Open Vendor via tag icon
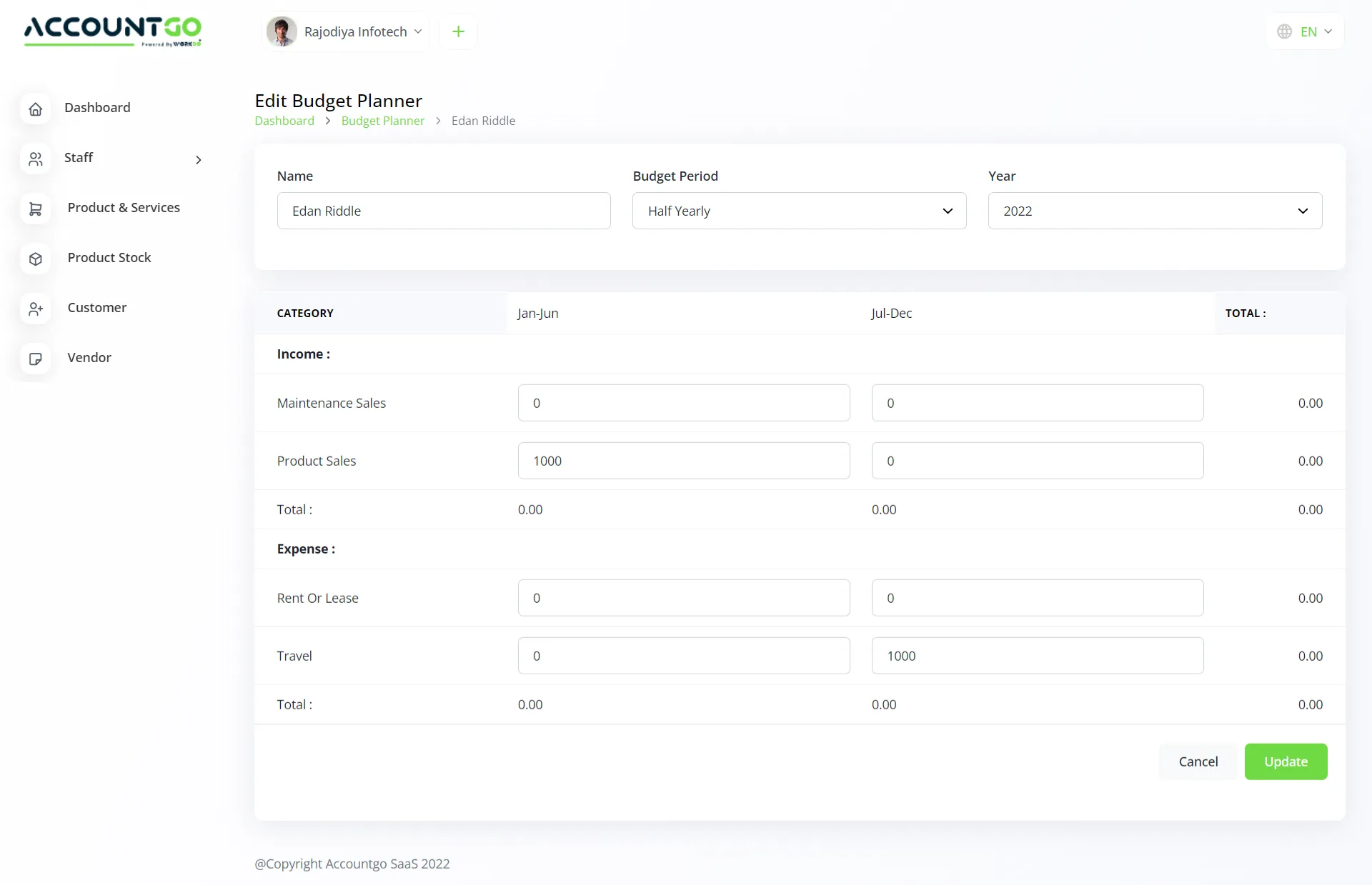This screenshot has width=1372, height=885. coord(36,359)
